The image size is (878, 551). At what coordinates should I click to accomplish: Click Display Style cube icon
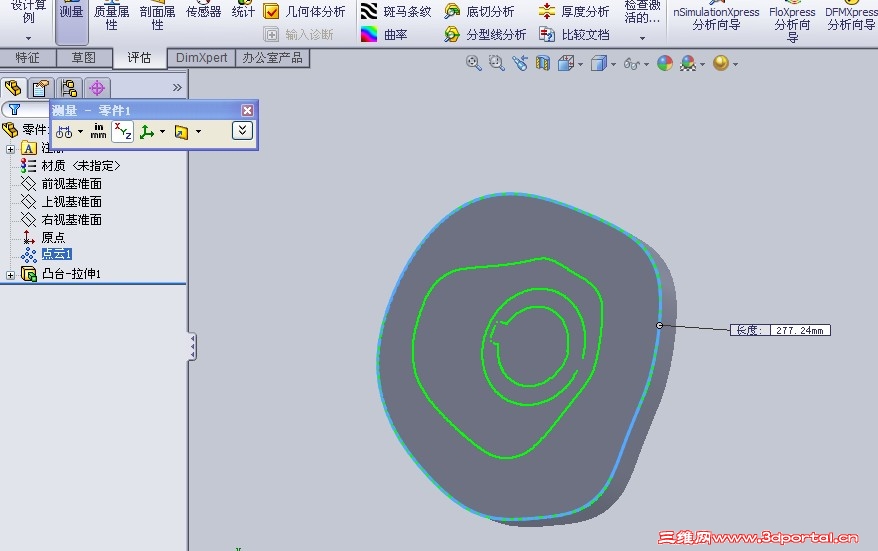(599, 63)
